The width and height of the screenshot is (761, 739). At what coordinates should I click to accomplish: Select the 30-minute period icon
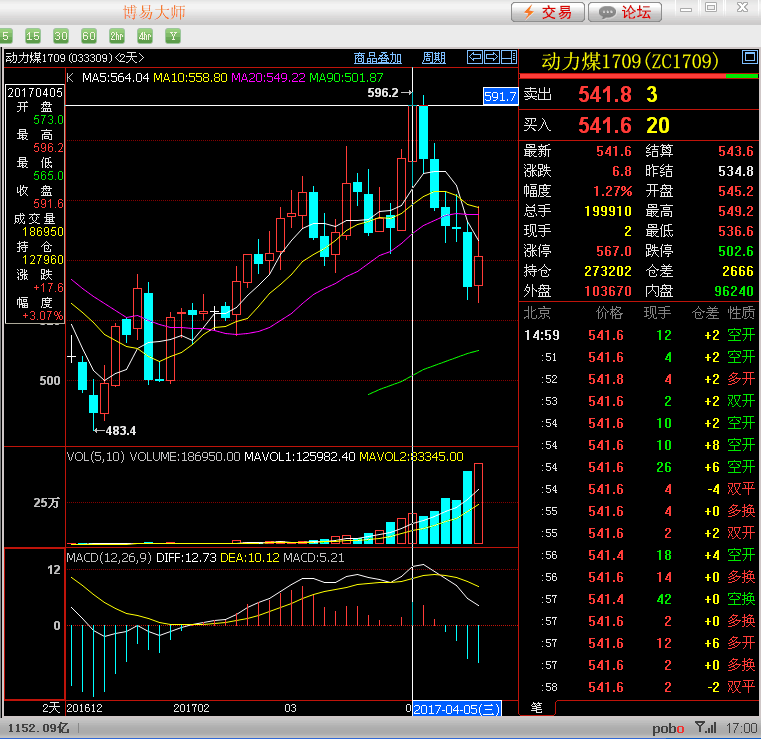61,36
